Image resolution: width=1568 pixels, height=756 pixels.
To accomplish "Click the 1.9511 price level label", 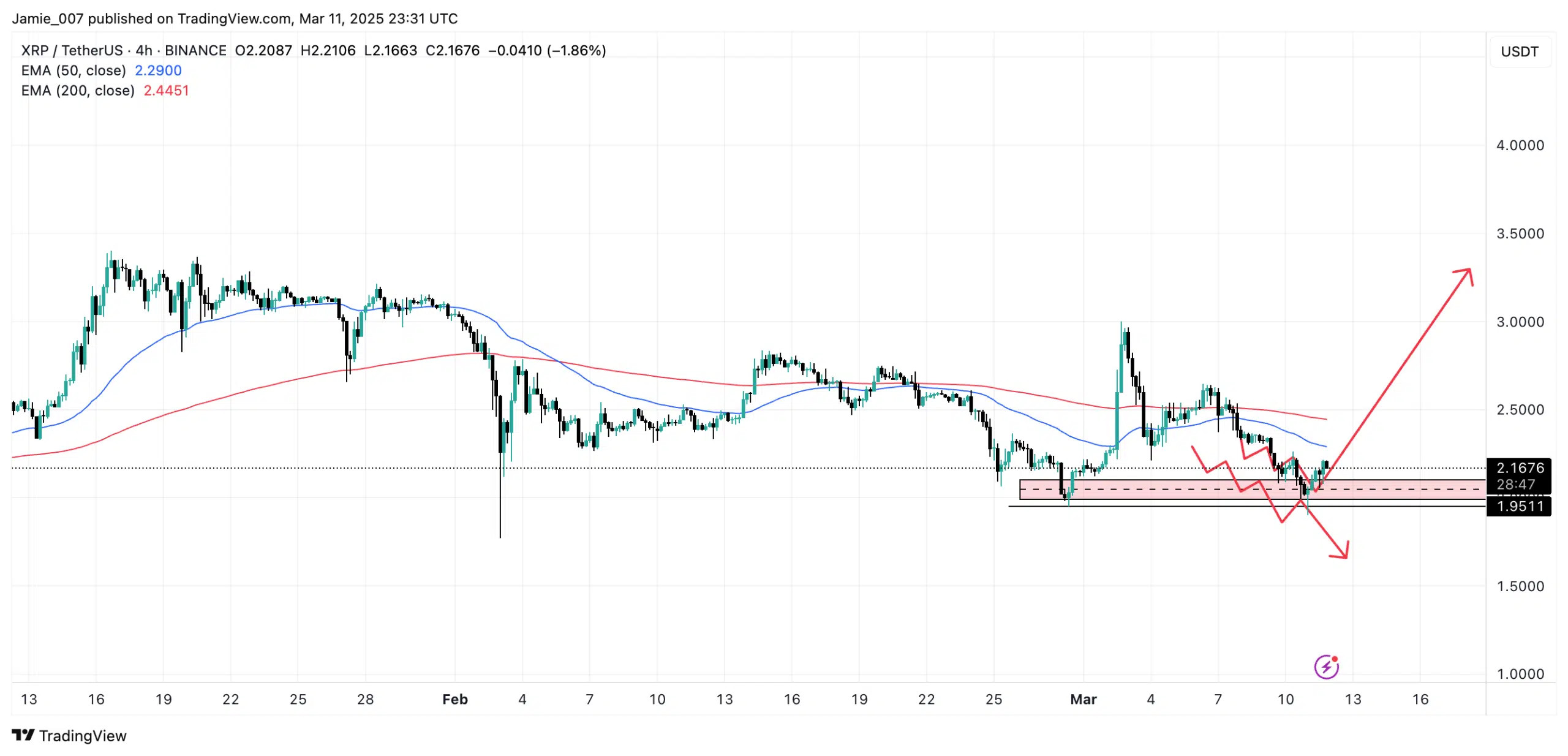I will click(x=1520, y=506).
